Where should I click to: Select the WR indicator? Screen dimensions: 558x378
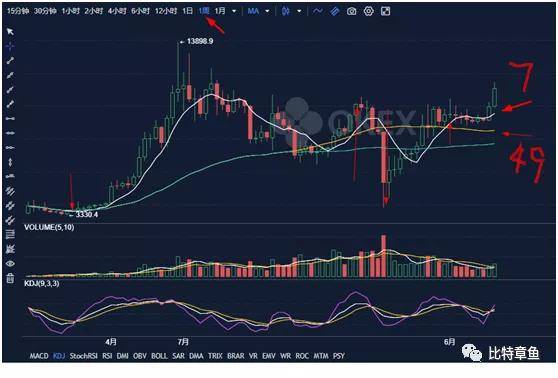tap(285, 356)
